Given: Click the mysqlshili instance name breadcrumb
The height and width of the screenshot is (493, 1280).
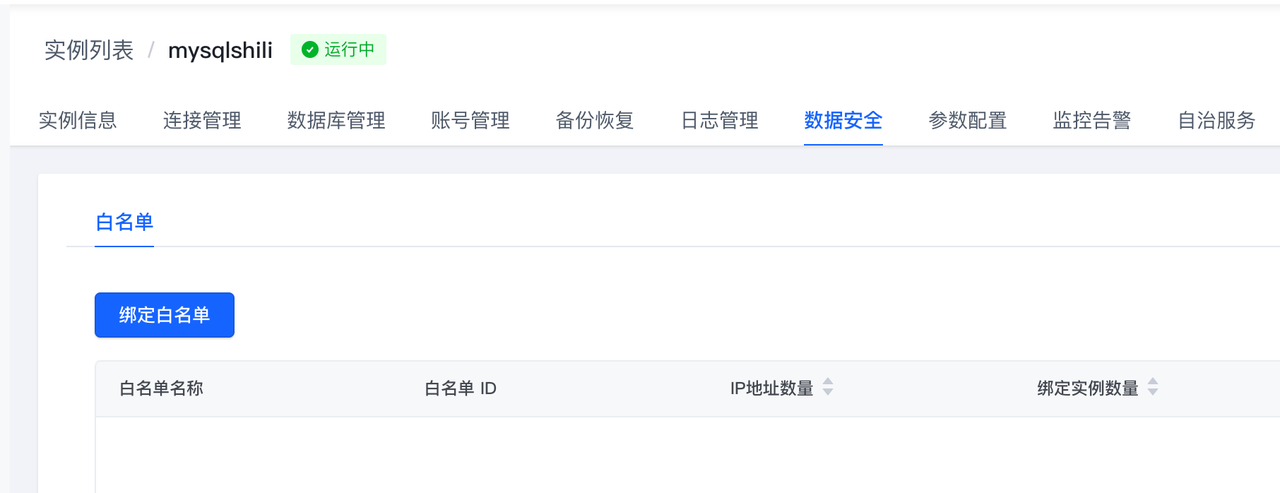Looking at the screenshot, I should (x=220, y=51).
